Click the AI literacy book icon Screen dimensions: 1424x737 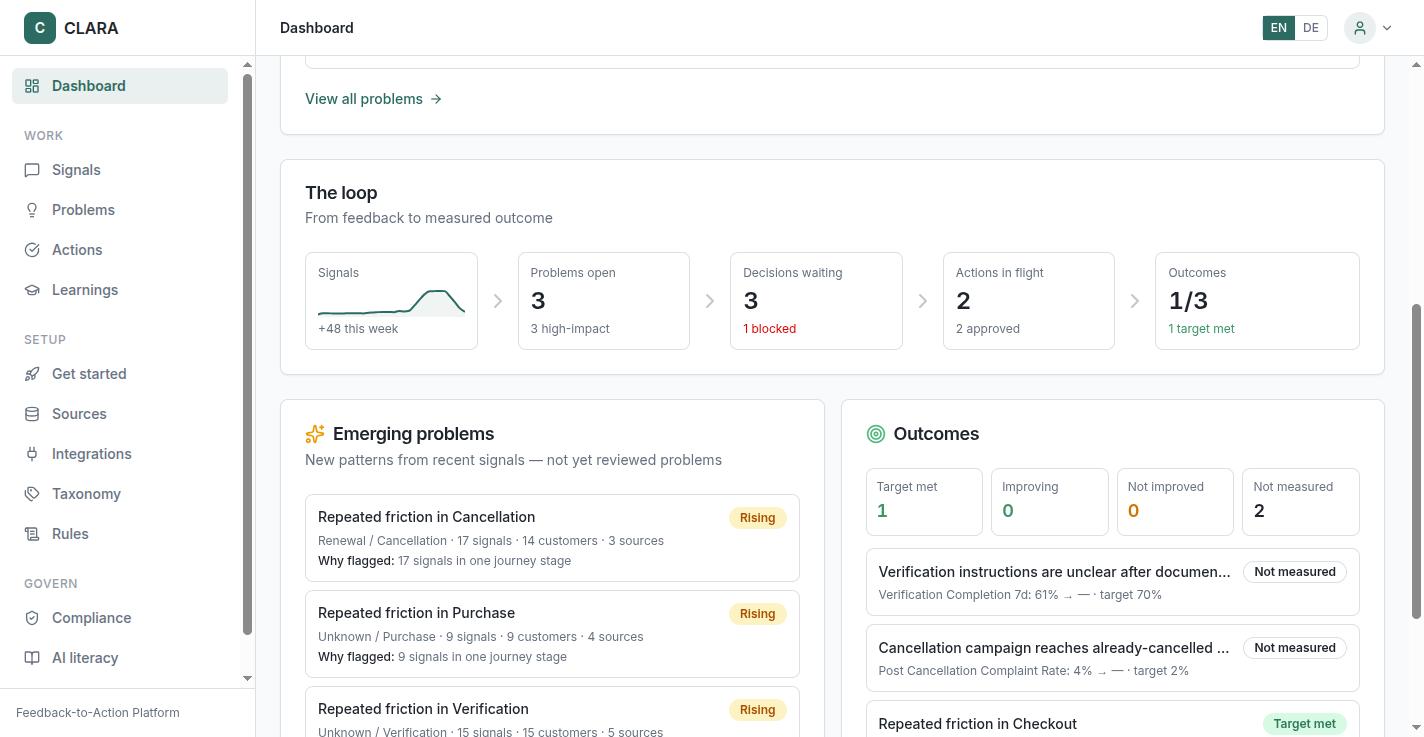32,658
